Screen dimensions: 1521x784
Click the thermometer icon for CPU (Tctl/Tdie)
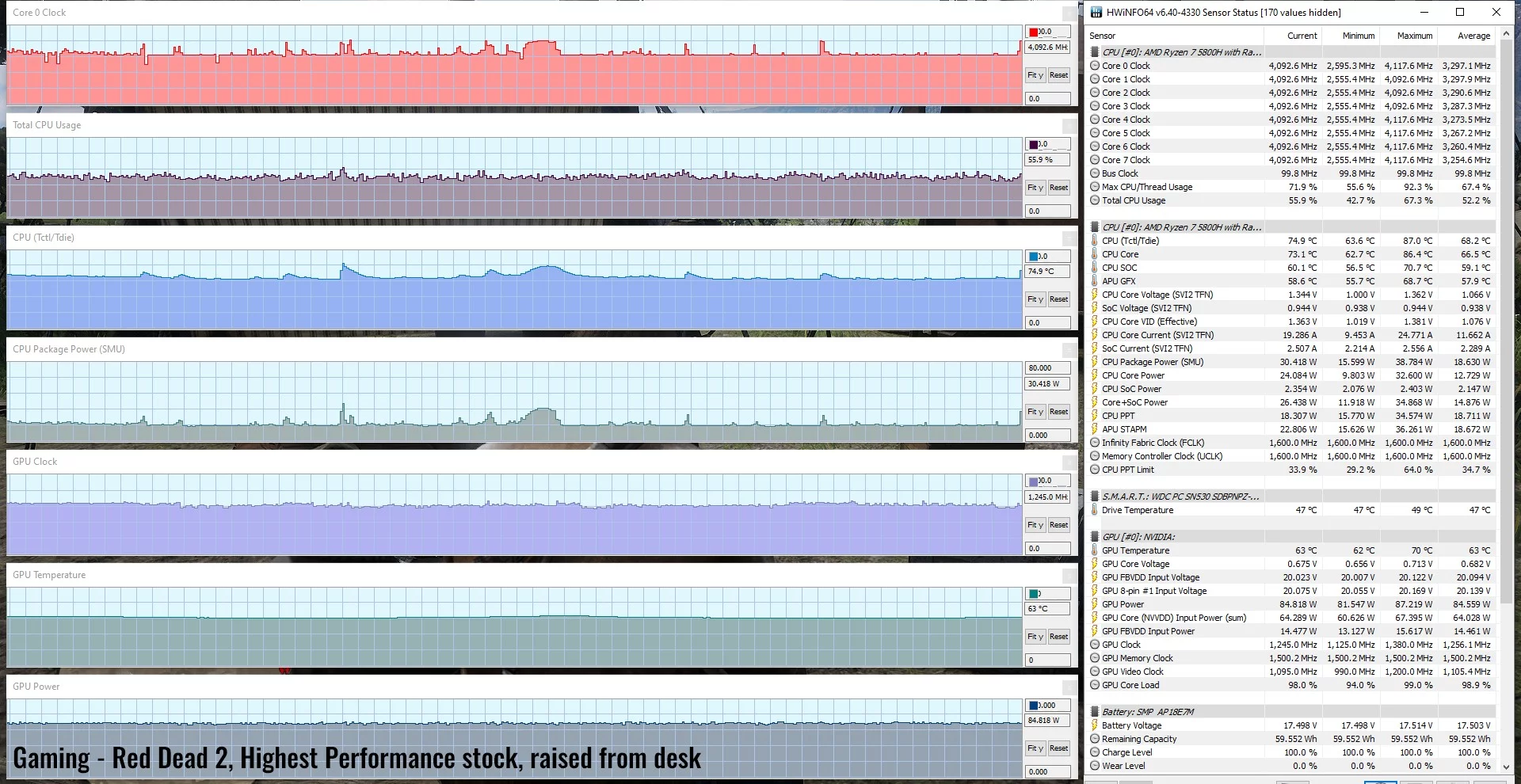pyautogui.click(x=1095, y=241)
